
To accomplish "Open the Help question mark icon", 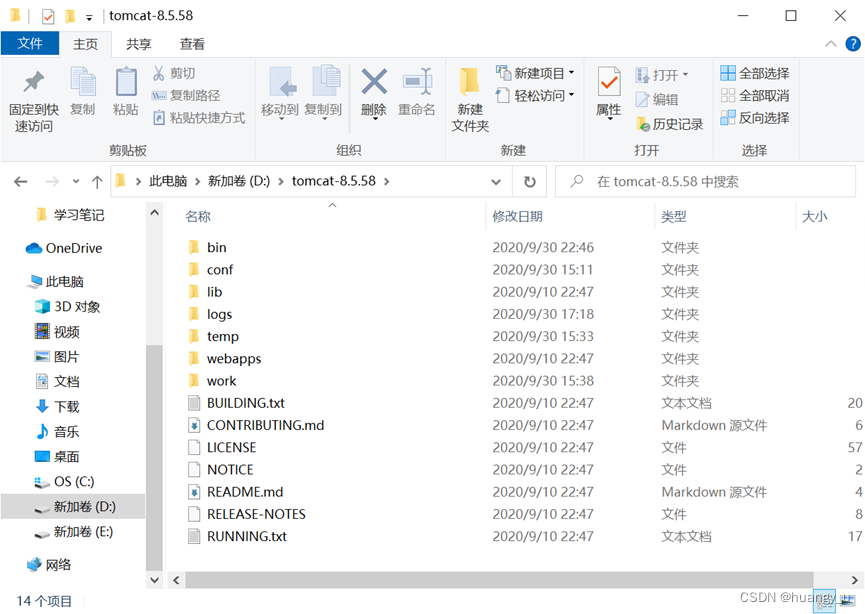I will point(853,44).
